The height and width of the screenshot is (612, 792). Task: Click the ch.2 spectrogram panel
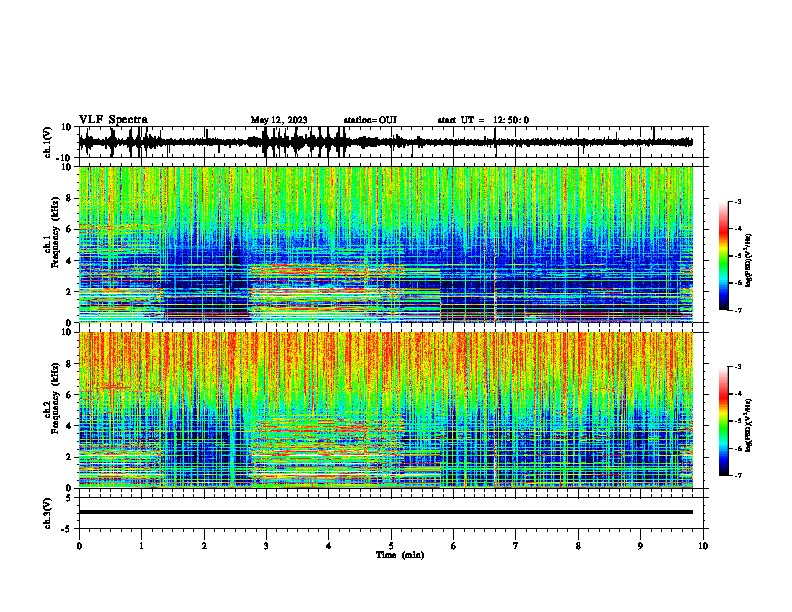(x=393, y=410)
